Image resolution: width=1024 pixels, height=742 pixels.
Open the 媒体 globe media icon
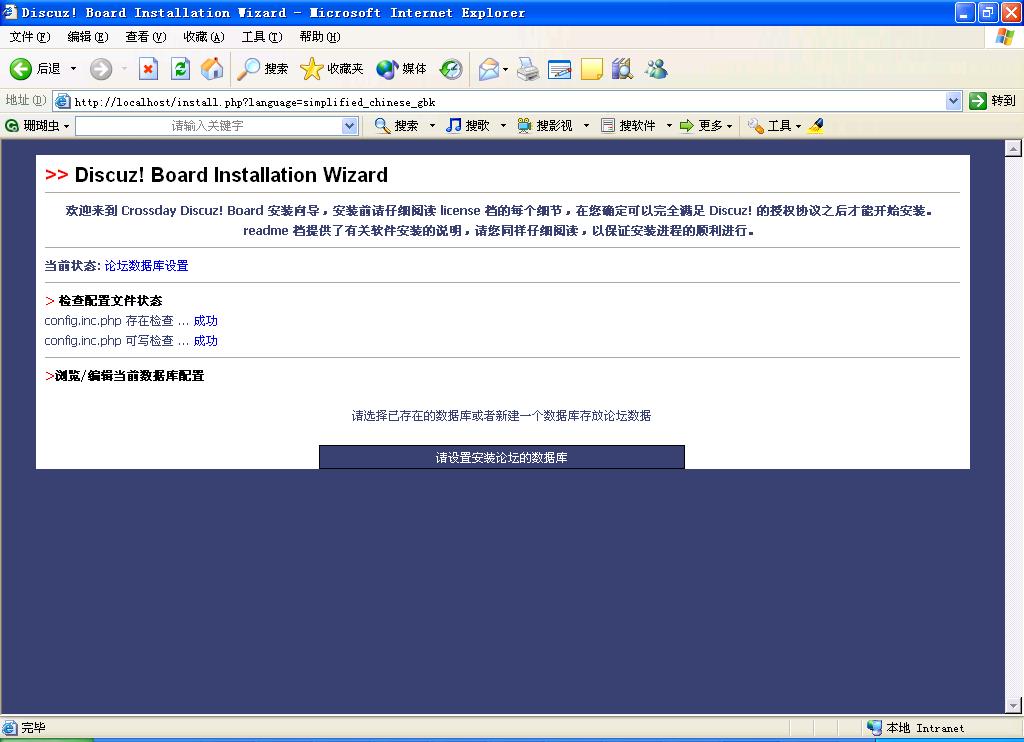(387, 69)
